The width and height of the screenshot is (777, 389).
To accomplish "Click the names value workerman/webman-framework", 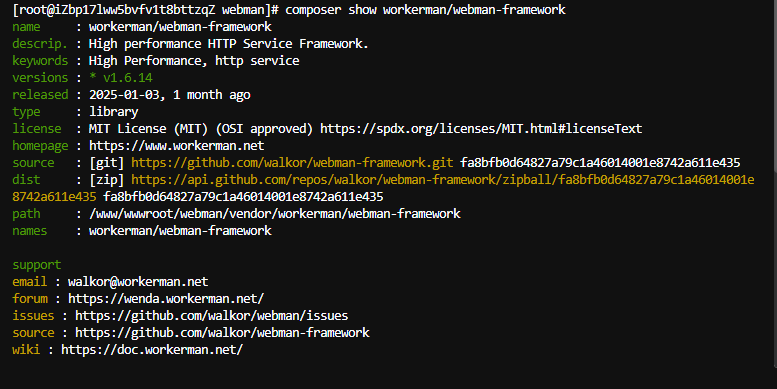I will click(180, 230).
